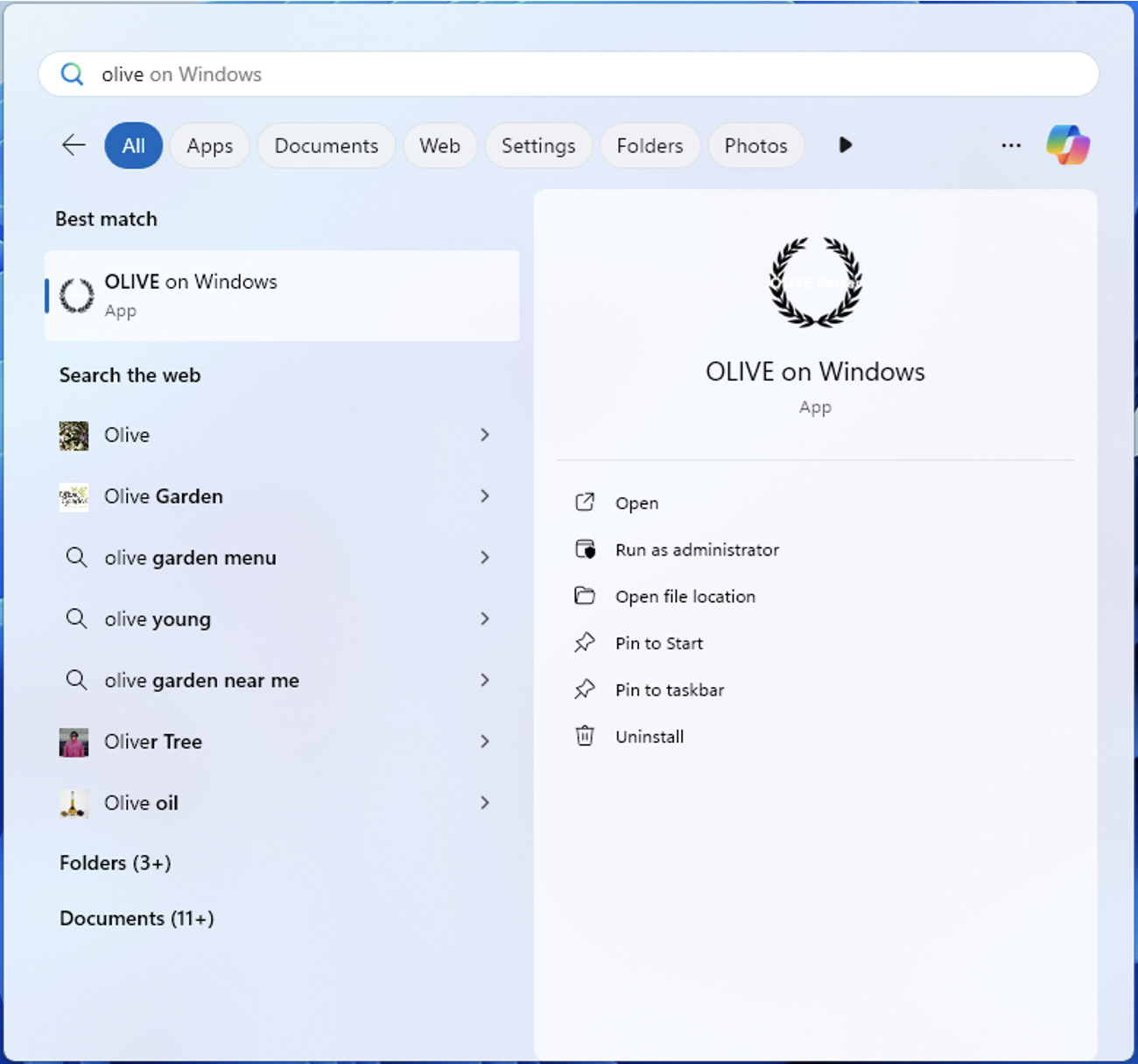Viewport: 1138px width, 1064px height.
Task: Expand the Folders (3+) results section
Action: [114, 863]
